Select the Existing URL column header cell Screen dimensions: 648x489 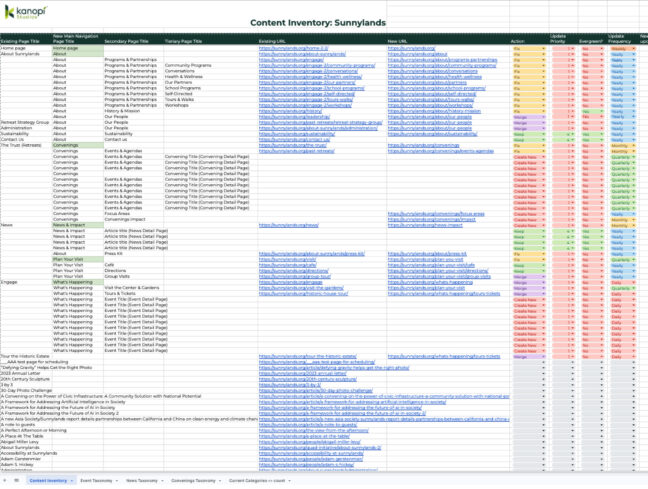[x=322, y=39]
